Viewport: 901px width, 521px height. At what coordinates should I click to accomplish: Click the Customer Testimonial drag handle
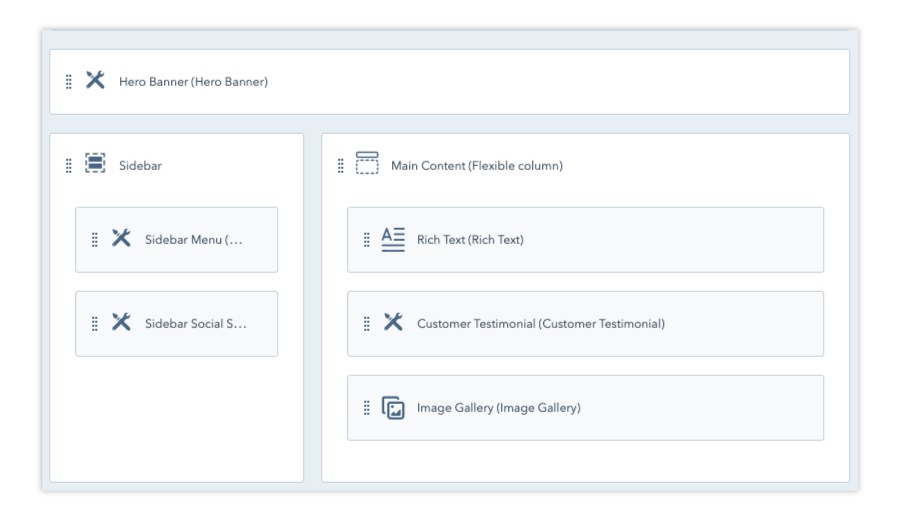point(366,324)
